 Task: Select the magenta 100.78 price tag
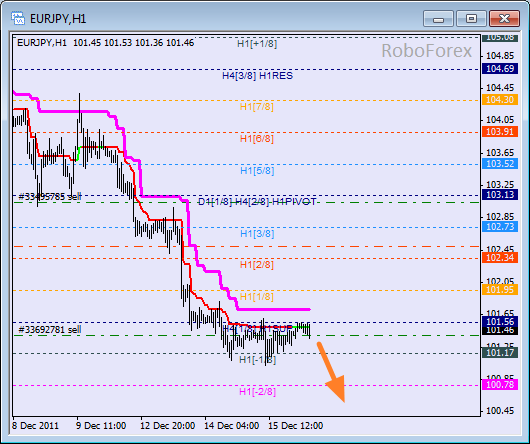tap(500, 385)
